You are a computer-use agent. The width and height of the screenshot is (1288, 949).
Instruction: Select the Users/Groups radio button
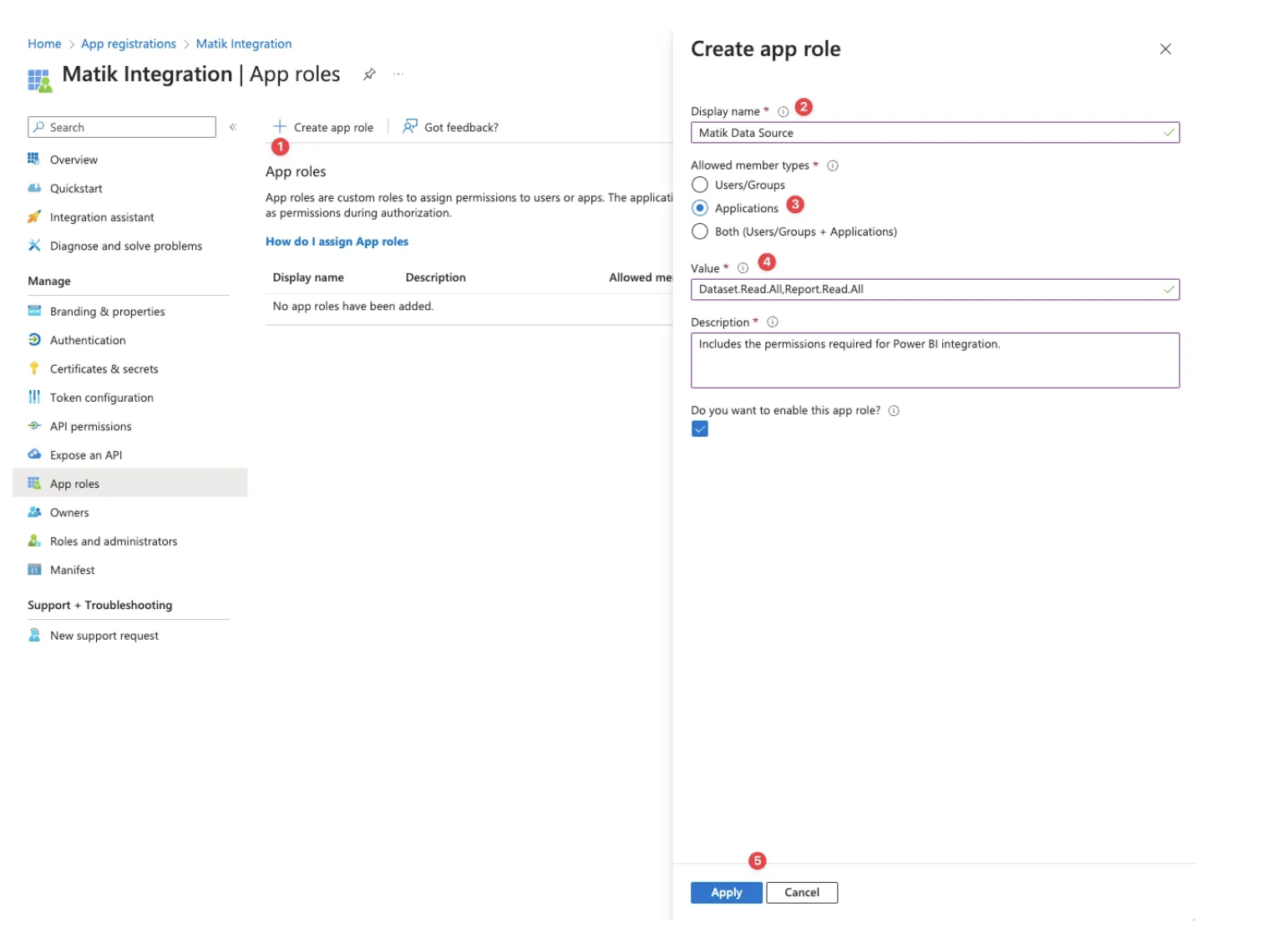pos(700,185)
